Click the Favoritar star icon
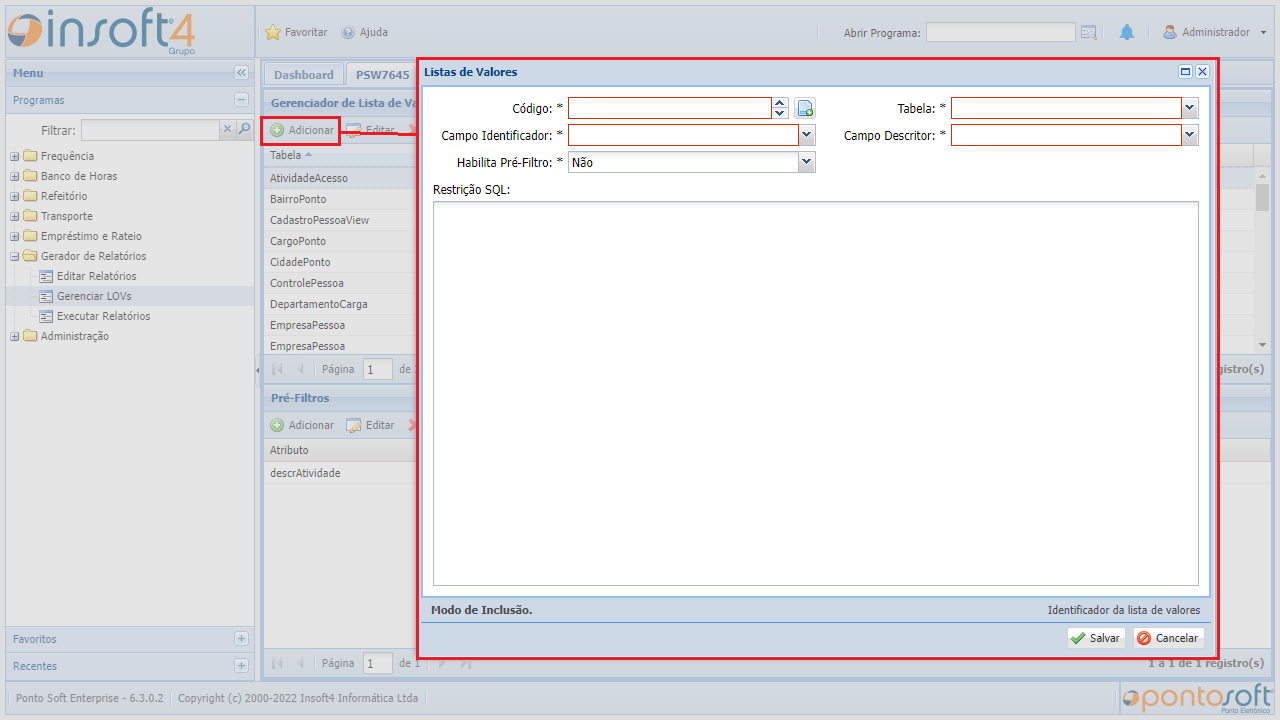The width and height of the screenshot is (1280, 720). 273,33
